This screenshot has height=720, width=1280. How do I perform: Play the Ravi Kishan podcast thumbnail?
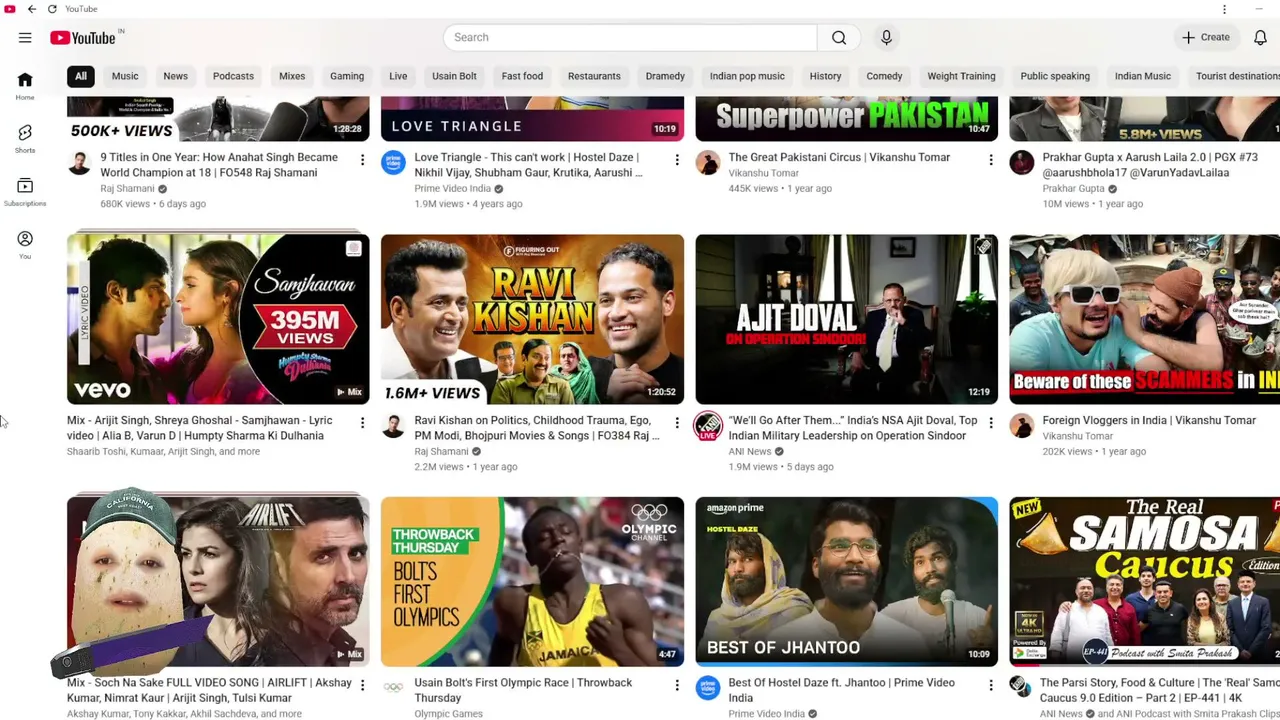click(532, 319)
